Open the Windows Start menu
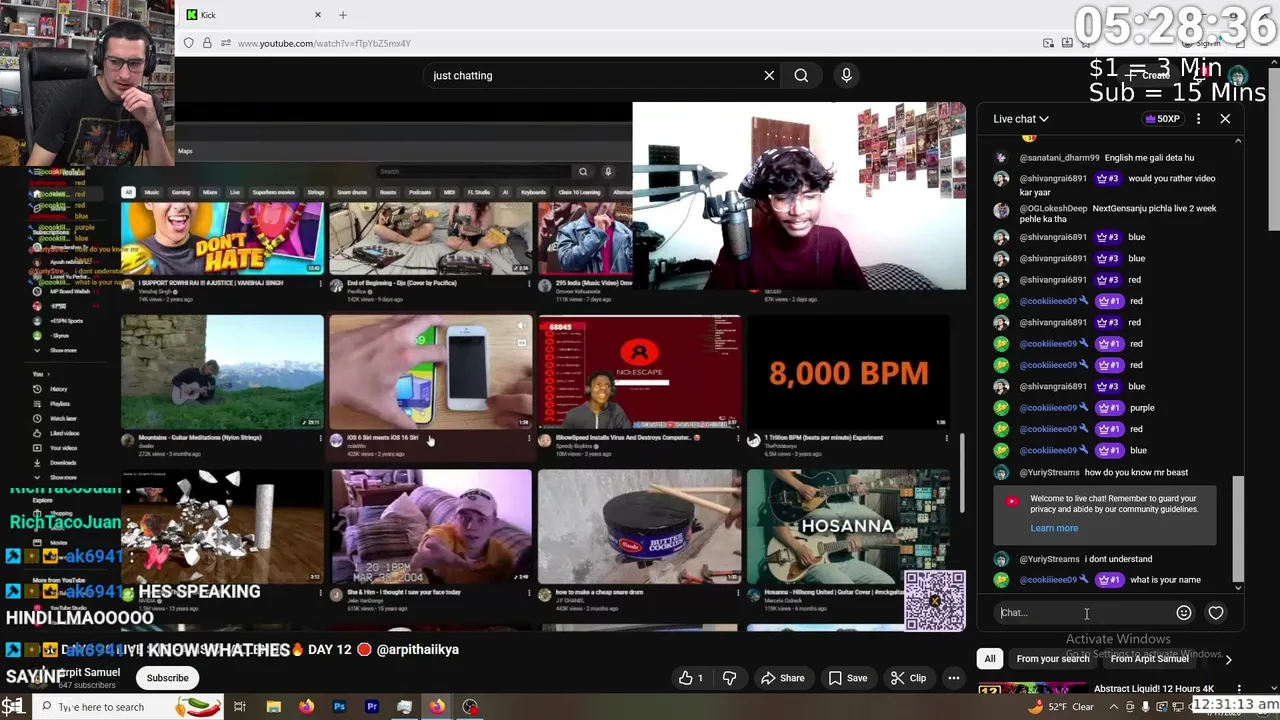The image size is (1280, 720). [13, 707]
